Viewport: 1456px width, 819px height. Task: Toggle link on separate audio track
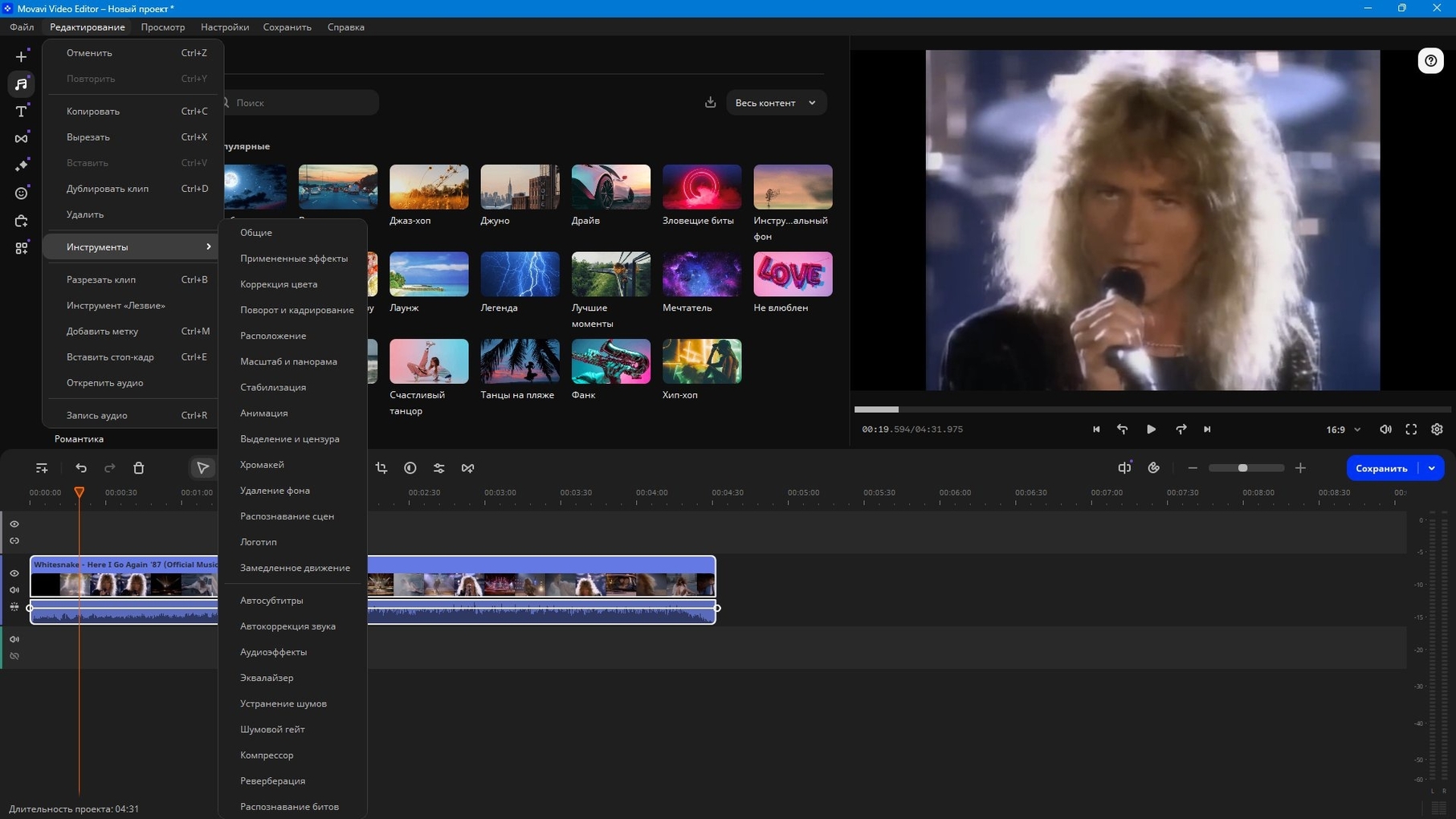point(14,657)
